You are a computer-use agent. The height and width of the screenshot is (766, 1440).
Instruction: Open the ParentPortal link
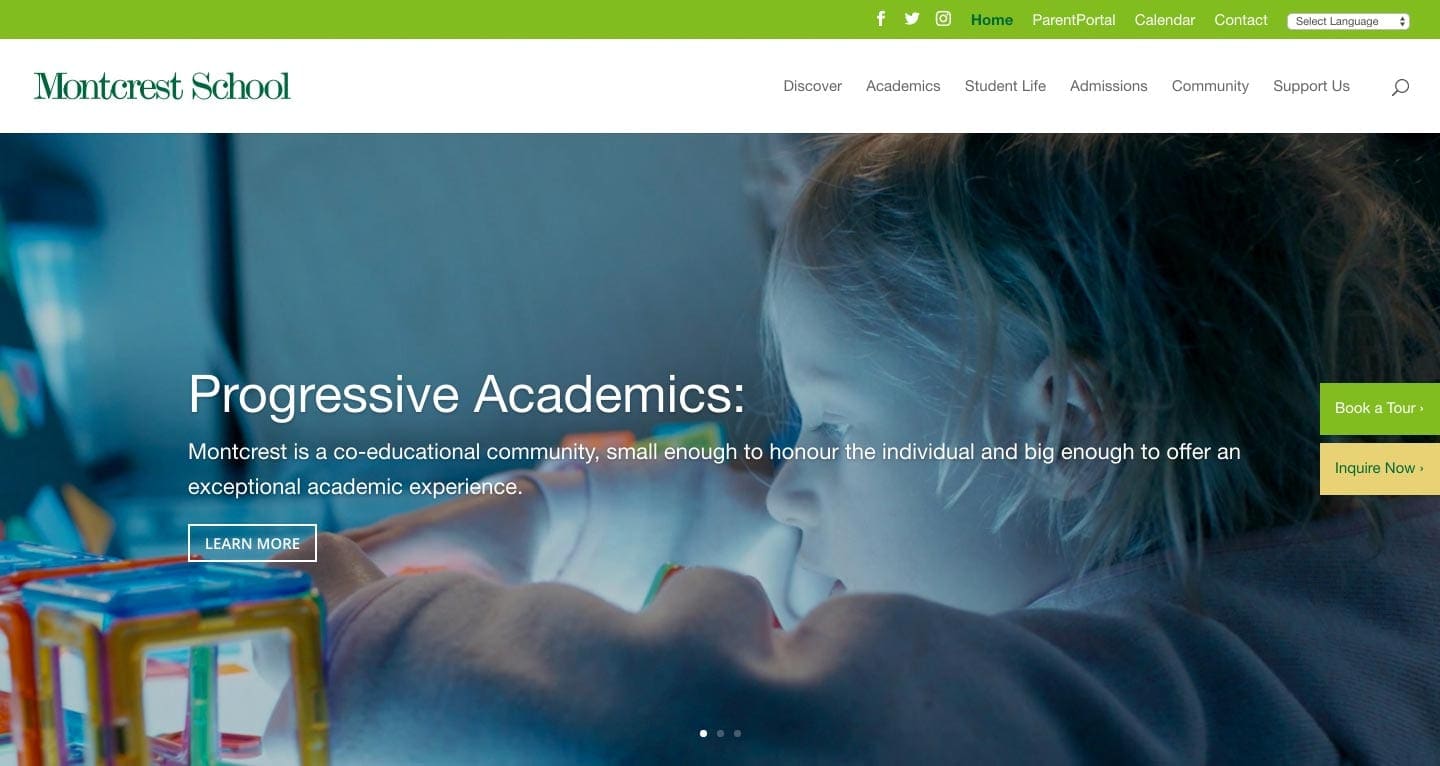[x=1073, y=20]
